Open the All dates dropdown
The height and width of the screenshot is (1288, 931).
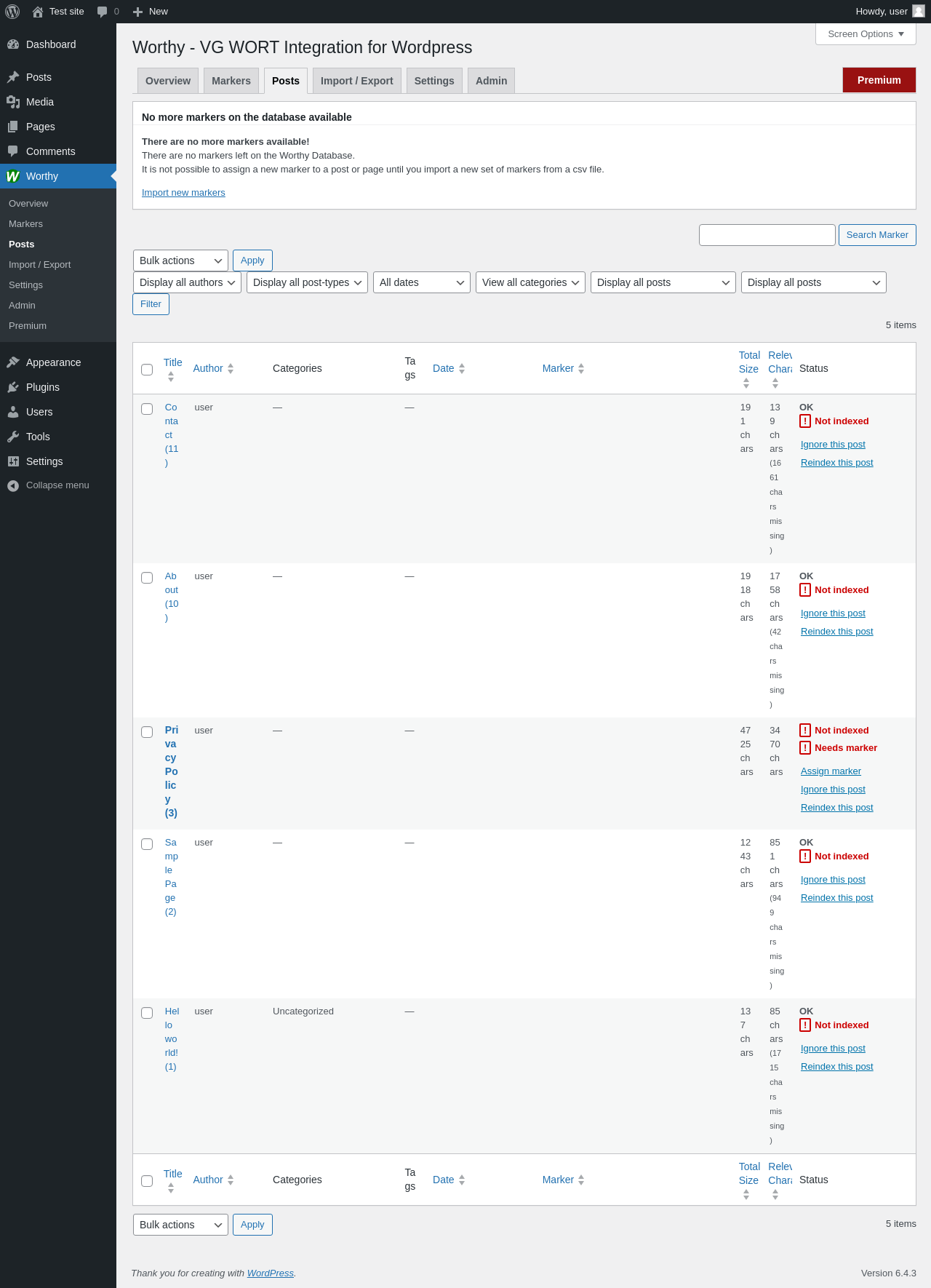click(x=422, y=282)
